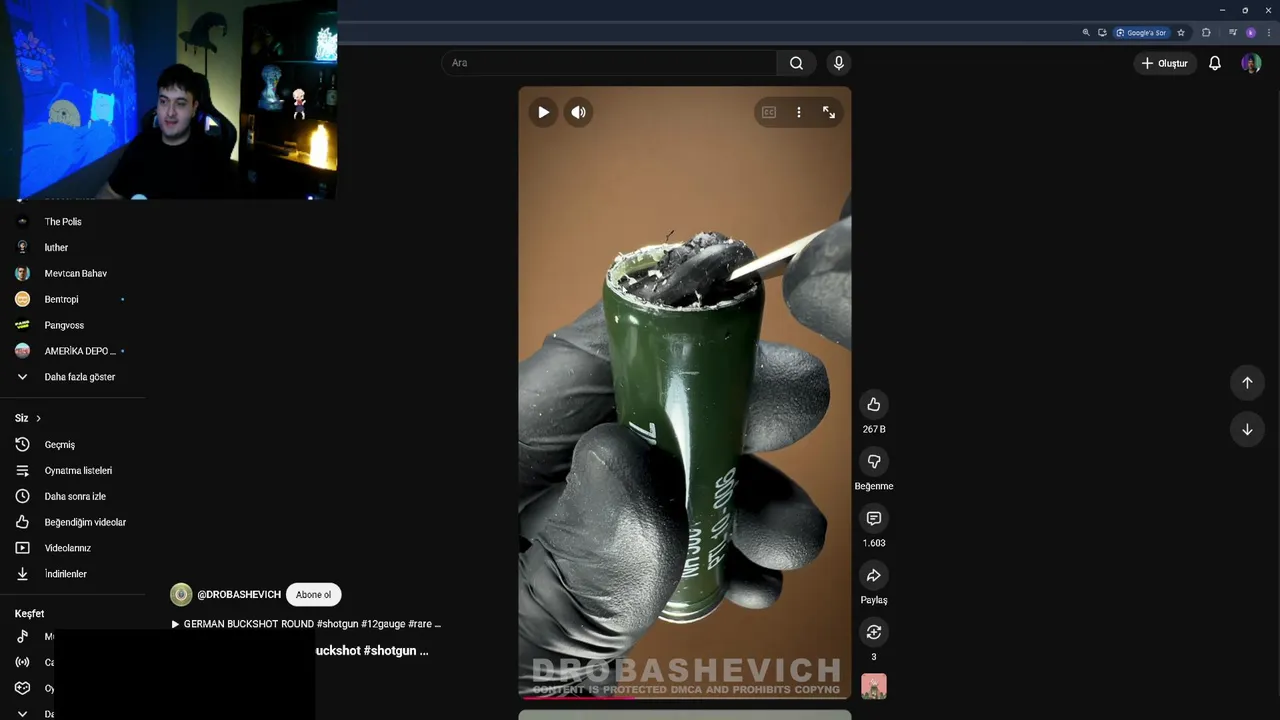
Task: Open Chrome media controls icon
Action: (x=1233, y=32)
